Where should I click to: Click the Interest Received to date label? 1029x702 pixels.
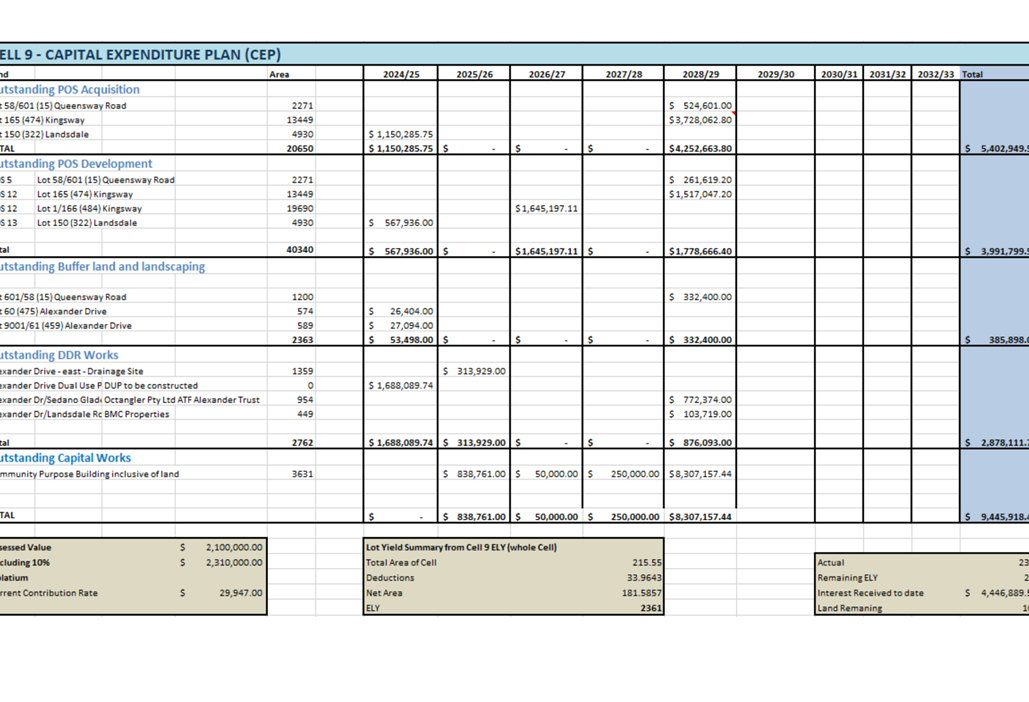(870, 593)
